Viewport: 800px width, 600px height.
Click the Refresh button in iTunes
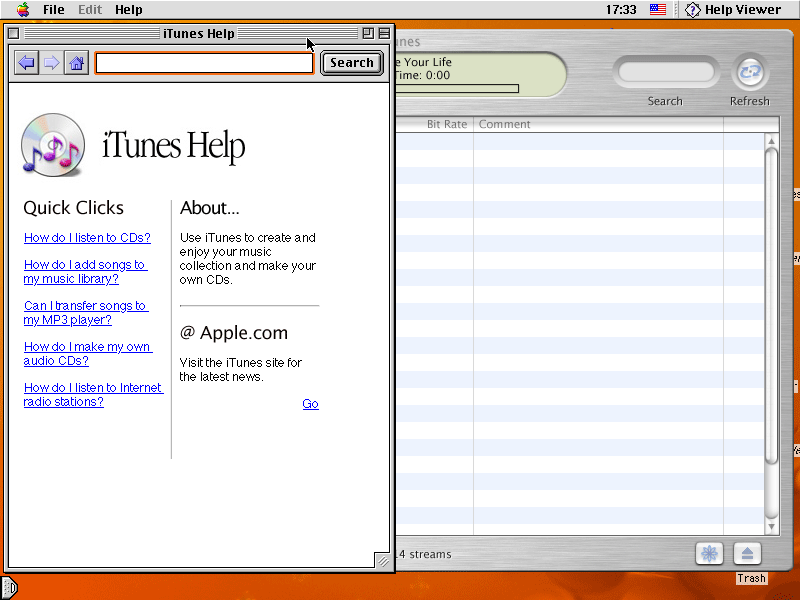tap(749, 72)
